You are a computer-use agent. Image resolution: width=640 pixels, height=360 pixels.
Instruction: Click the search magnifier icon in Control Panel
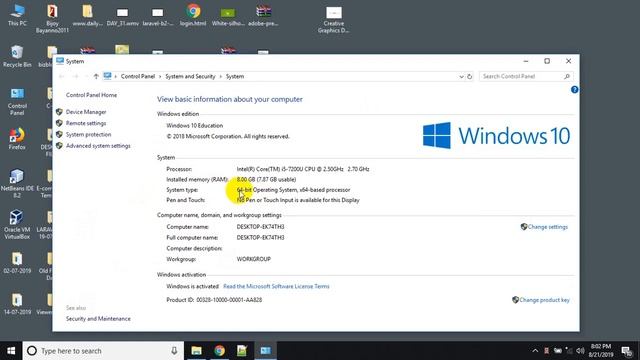pyautogui.click(x=567, y=76)
